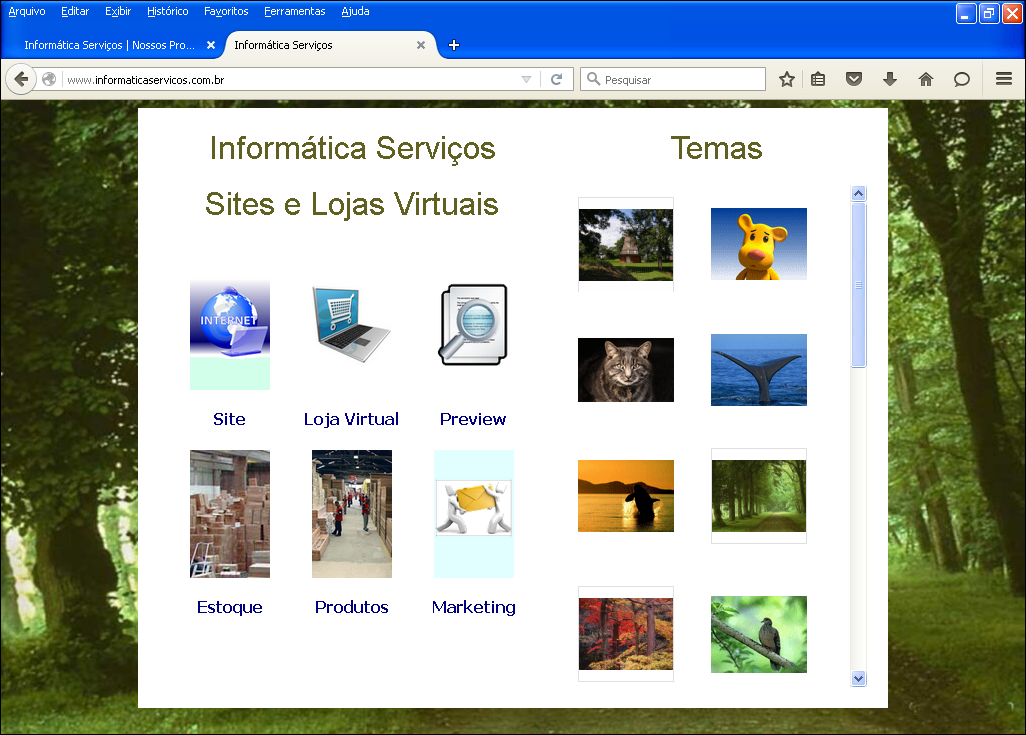Switch to the Nossos Pro... tab
Screen dimensions: 1026x735
(x=108, y=45)
